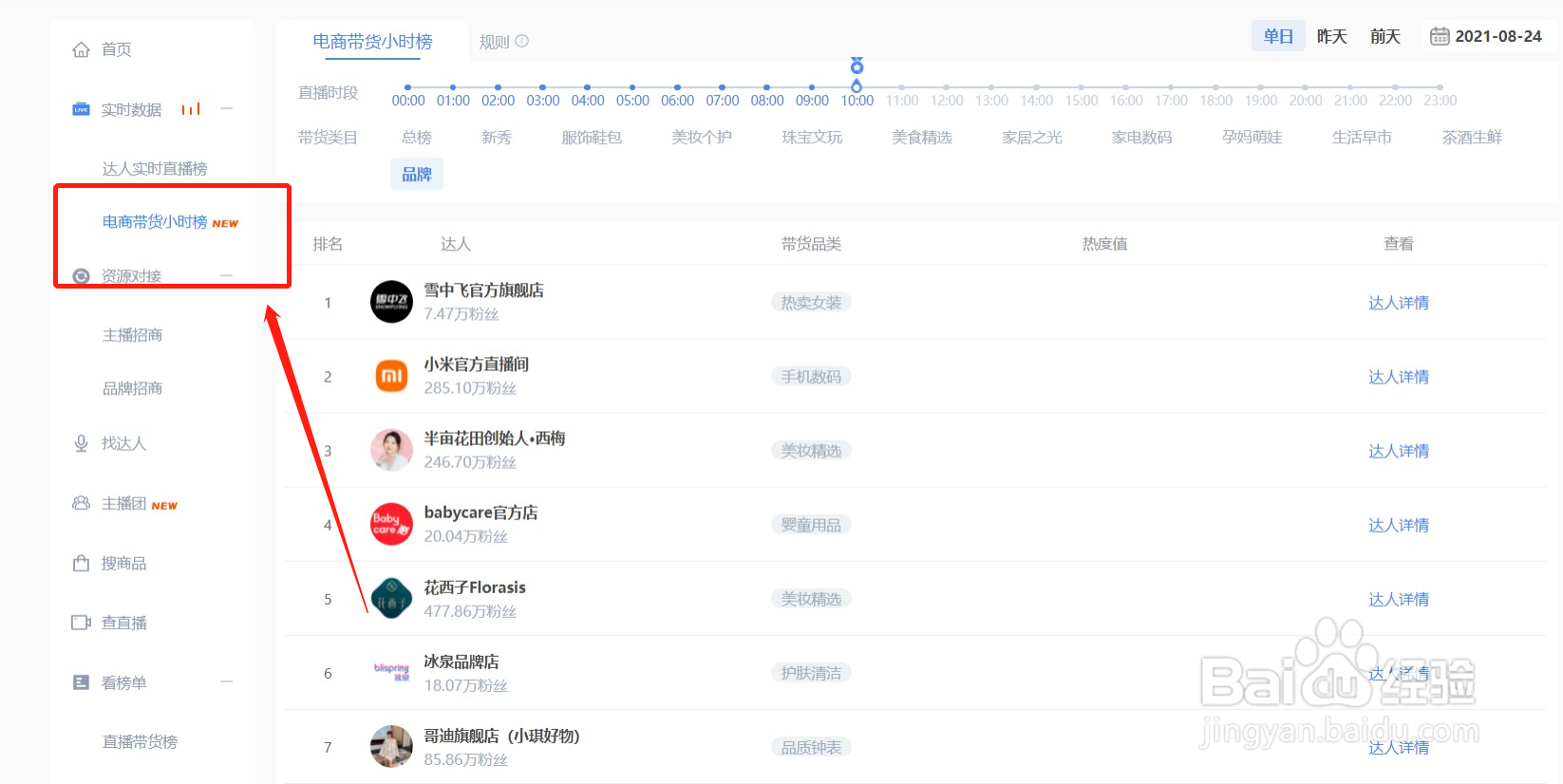Go to 首页 in sidebar

(116, 49)
